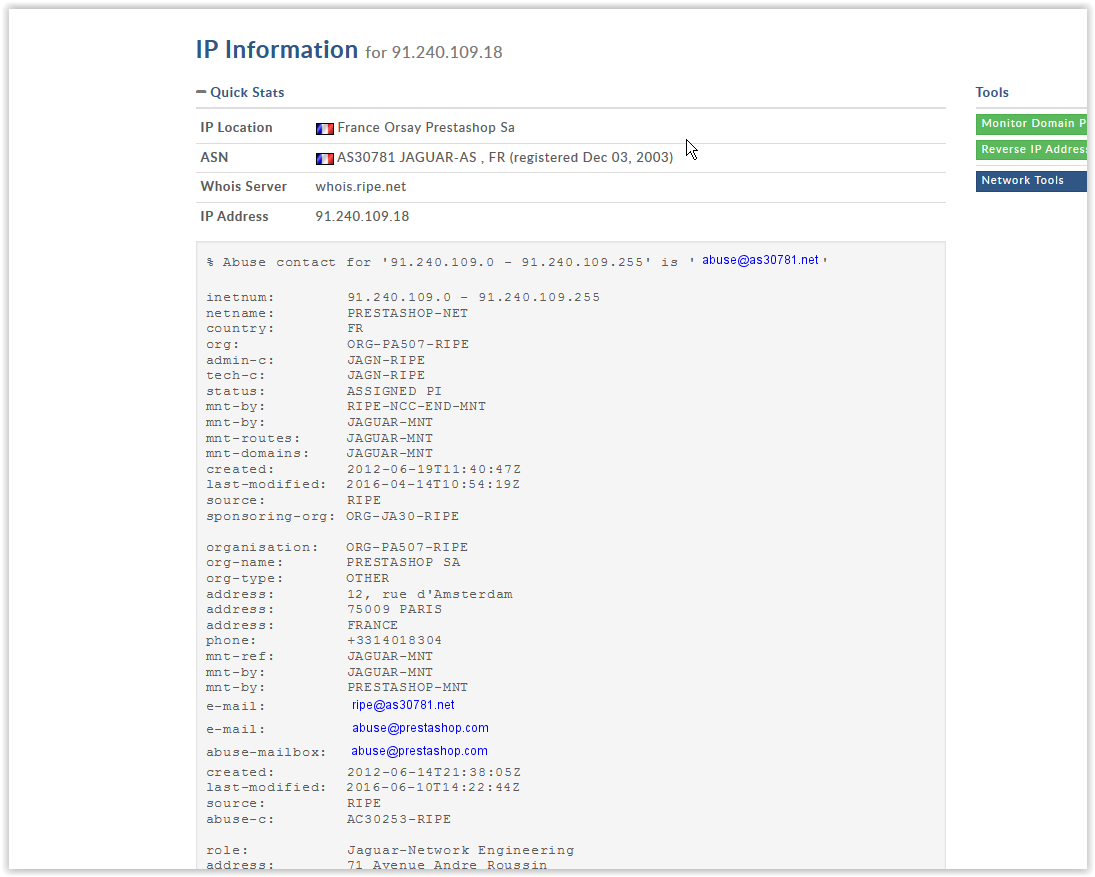Image resolution: width=1095 pixels, height=877 pixels.
Task: Click organisation value ORG-PA507-RIPE
Action: pos(406,547)
